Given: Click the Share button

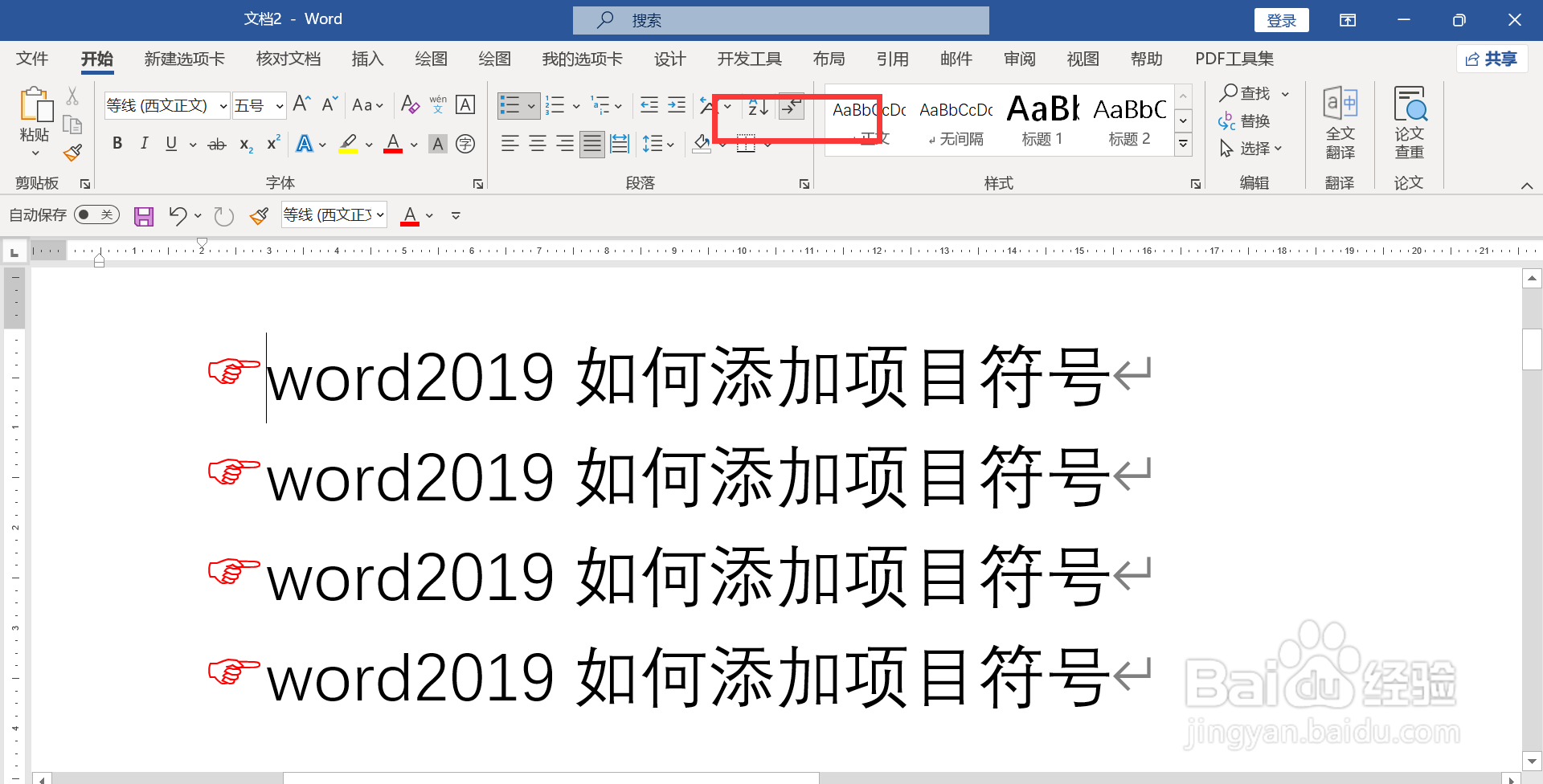Looking at the screenshot, I should pos(1492,59).
